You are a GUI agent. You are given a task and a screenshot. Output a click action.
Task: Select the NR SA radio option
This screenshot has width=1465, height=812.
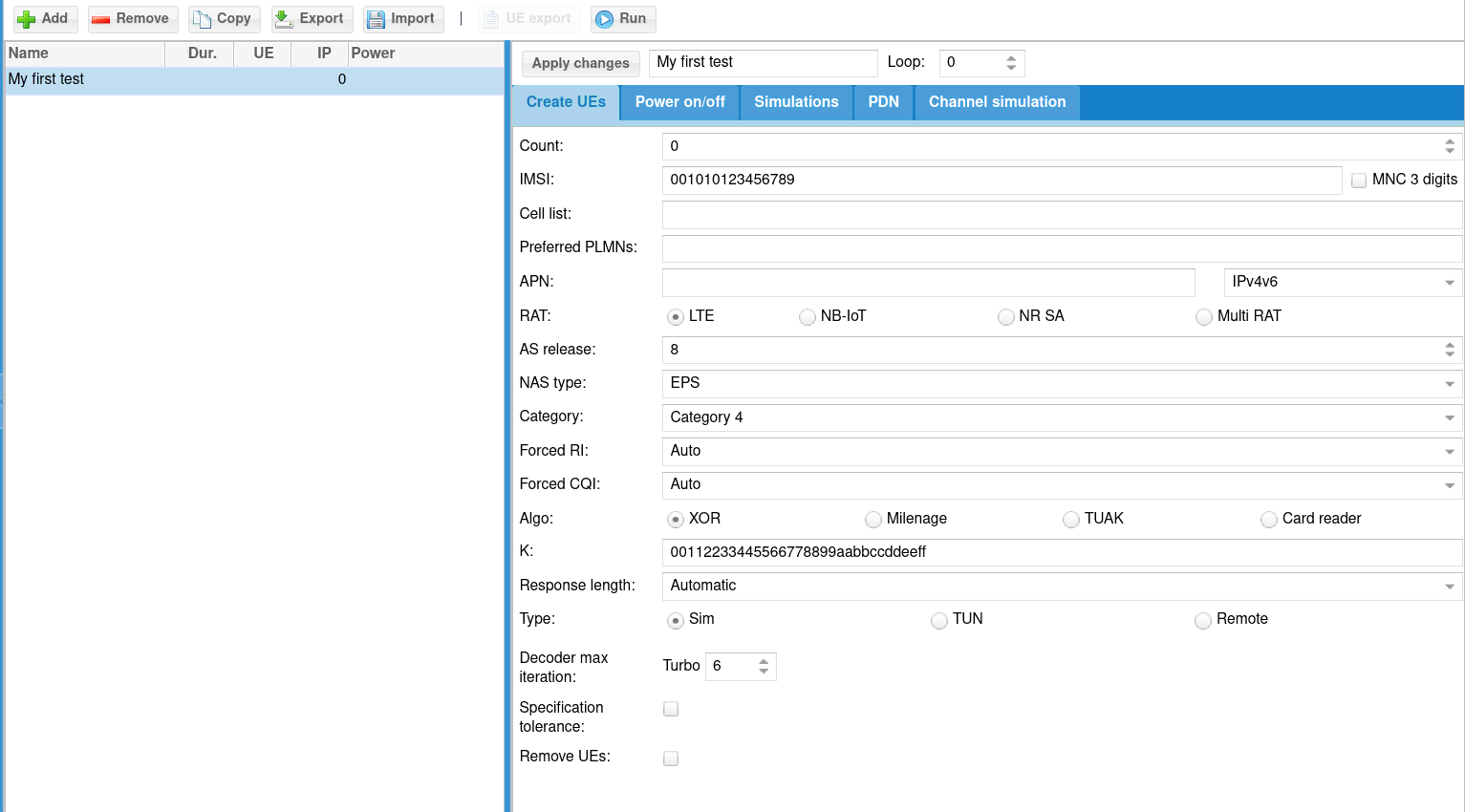(x=1006, y=317)
